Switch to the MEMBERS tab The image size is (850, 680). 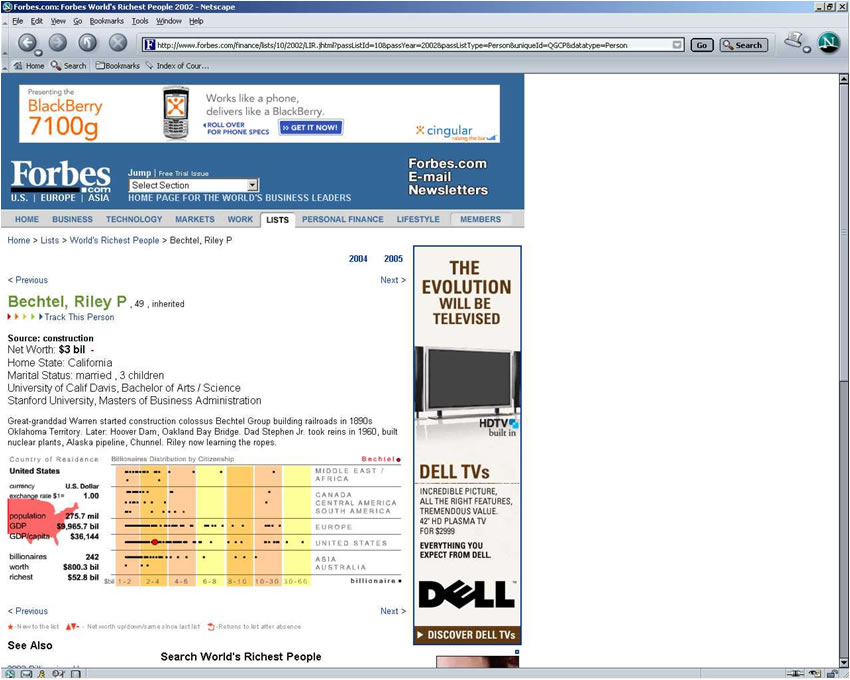(x=480, y=220)
